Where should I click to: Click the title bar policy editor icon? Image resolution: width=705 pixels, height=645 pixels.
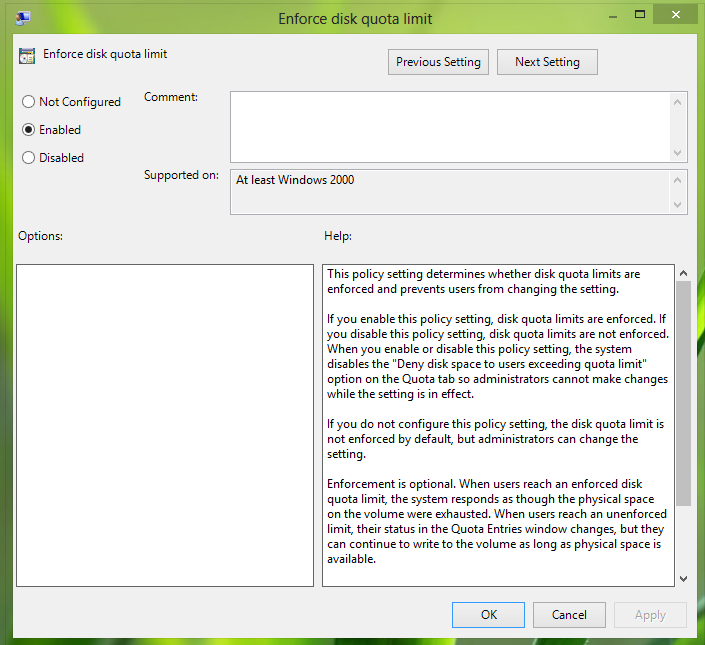[x=22, y=18]
